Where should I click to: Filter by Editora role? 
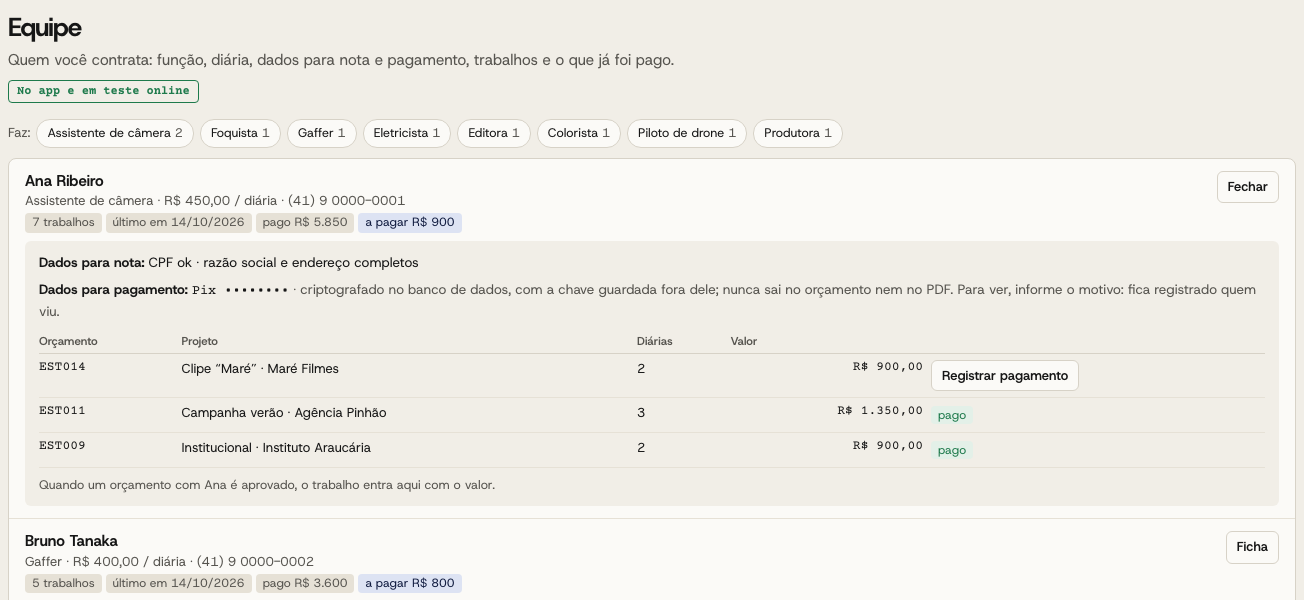pyautogui.click(x=494, y=133)
